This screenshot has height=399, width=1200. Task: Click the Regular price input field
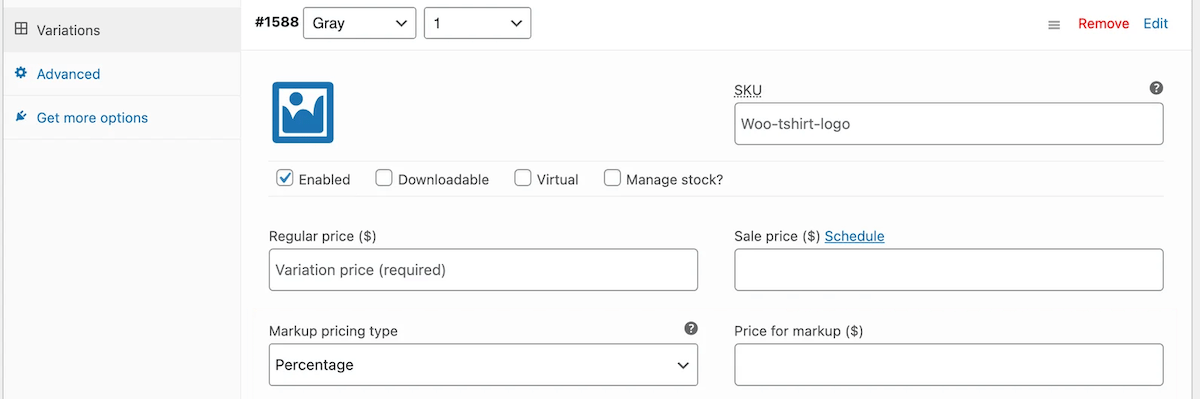483,270
